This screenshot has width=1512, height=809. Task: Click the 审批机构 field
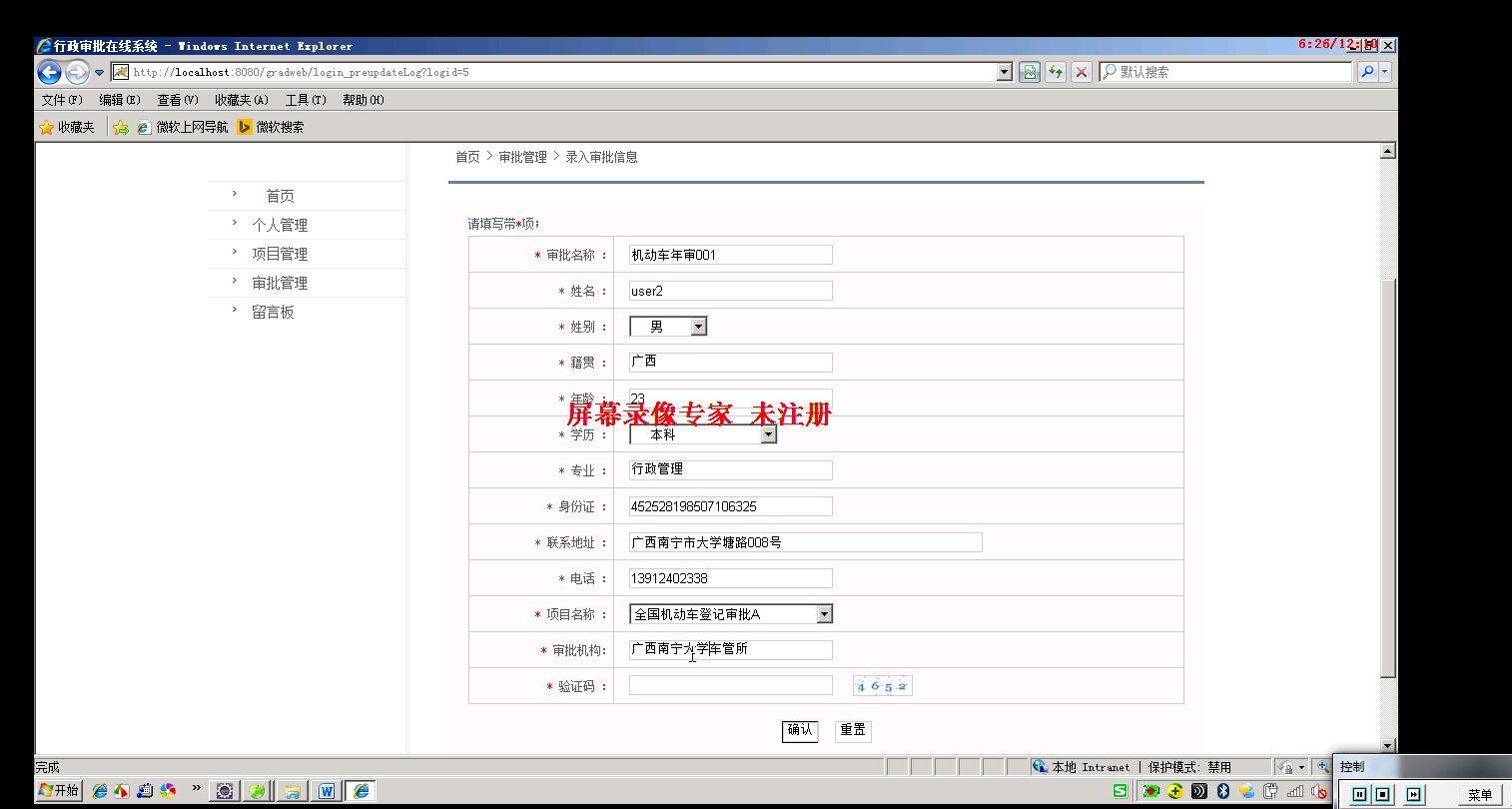730,650
